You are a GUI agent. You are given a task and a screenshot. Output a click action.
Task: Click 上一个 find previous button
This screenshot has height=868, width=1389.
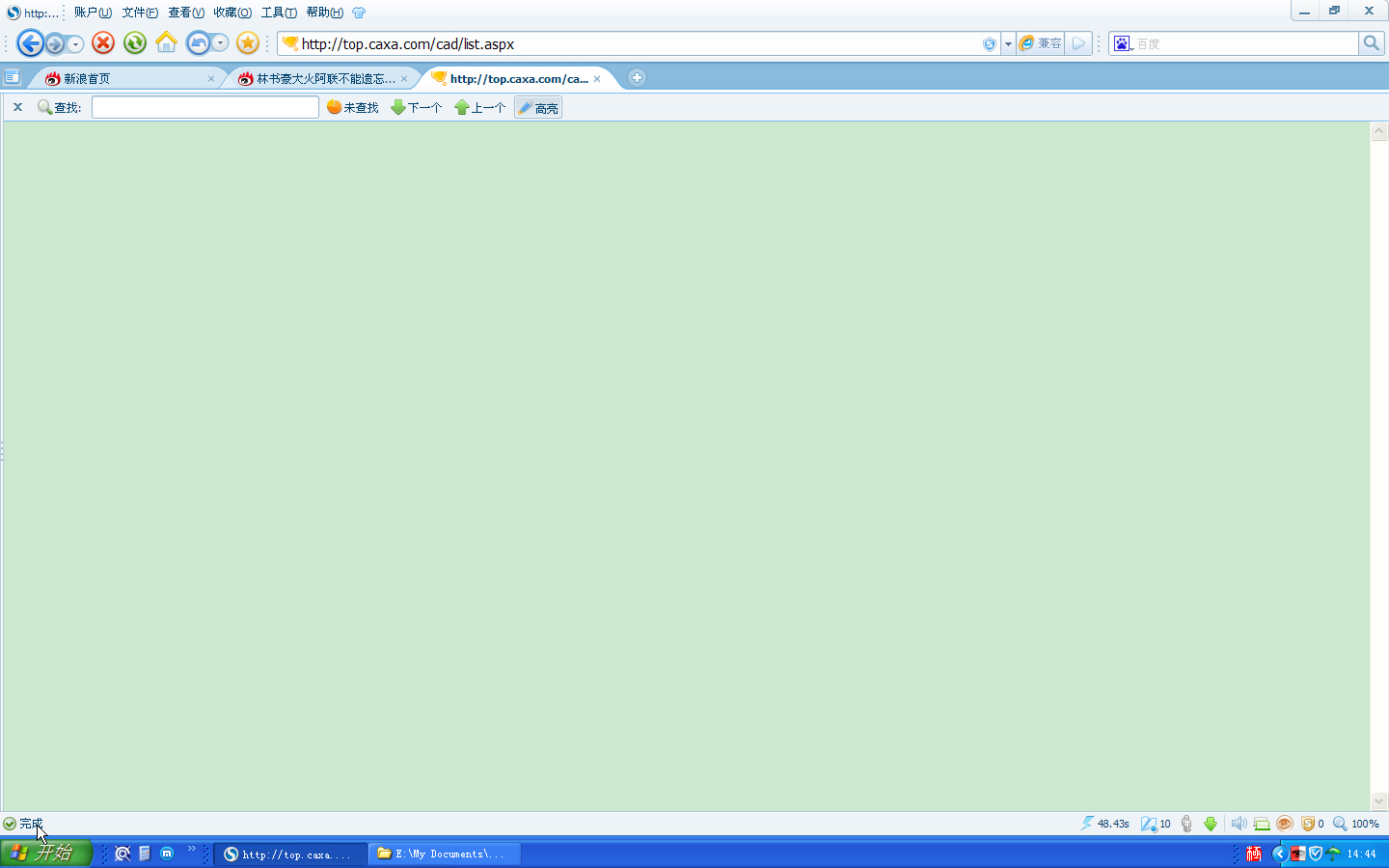click(480, 108)
